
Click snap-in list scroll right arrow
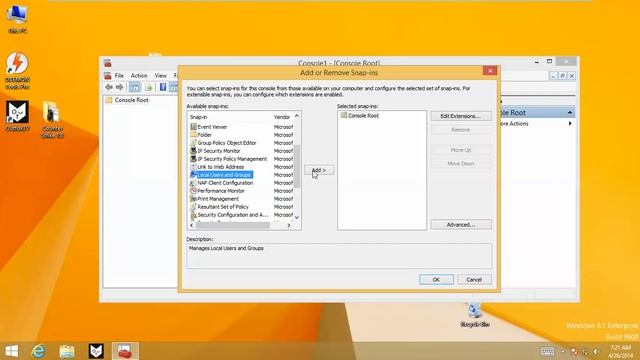tap(289, 225)
